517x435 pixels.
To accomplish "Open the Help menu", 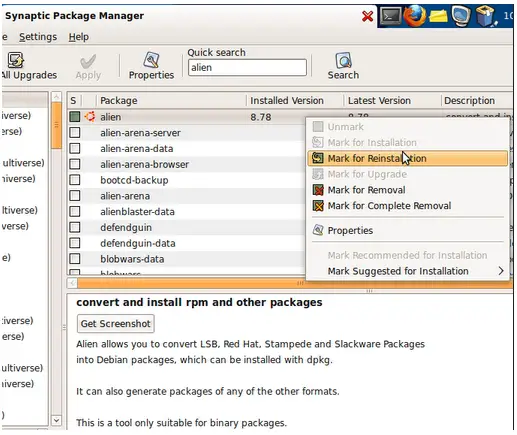I will click(79, 37).
